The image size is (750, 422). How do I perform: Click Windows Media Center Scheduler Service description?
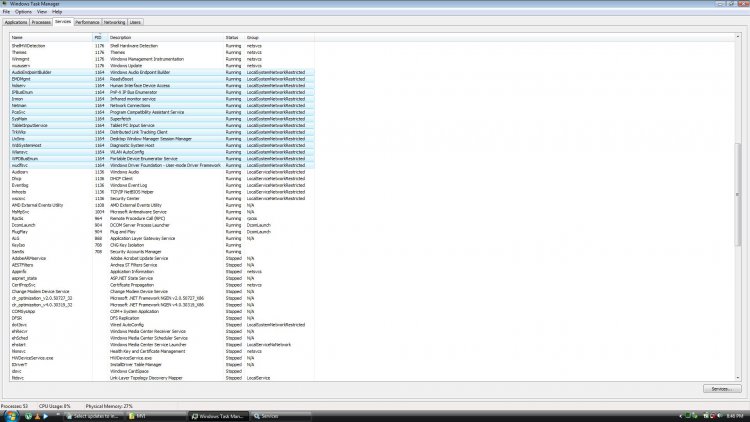149,338
